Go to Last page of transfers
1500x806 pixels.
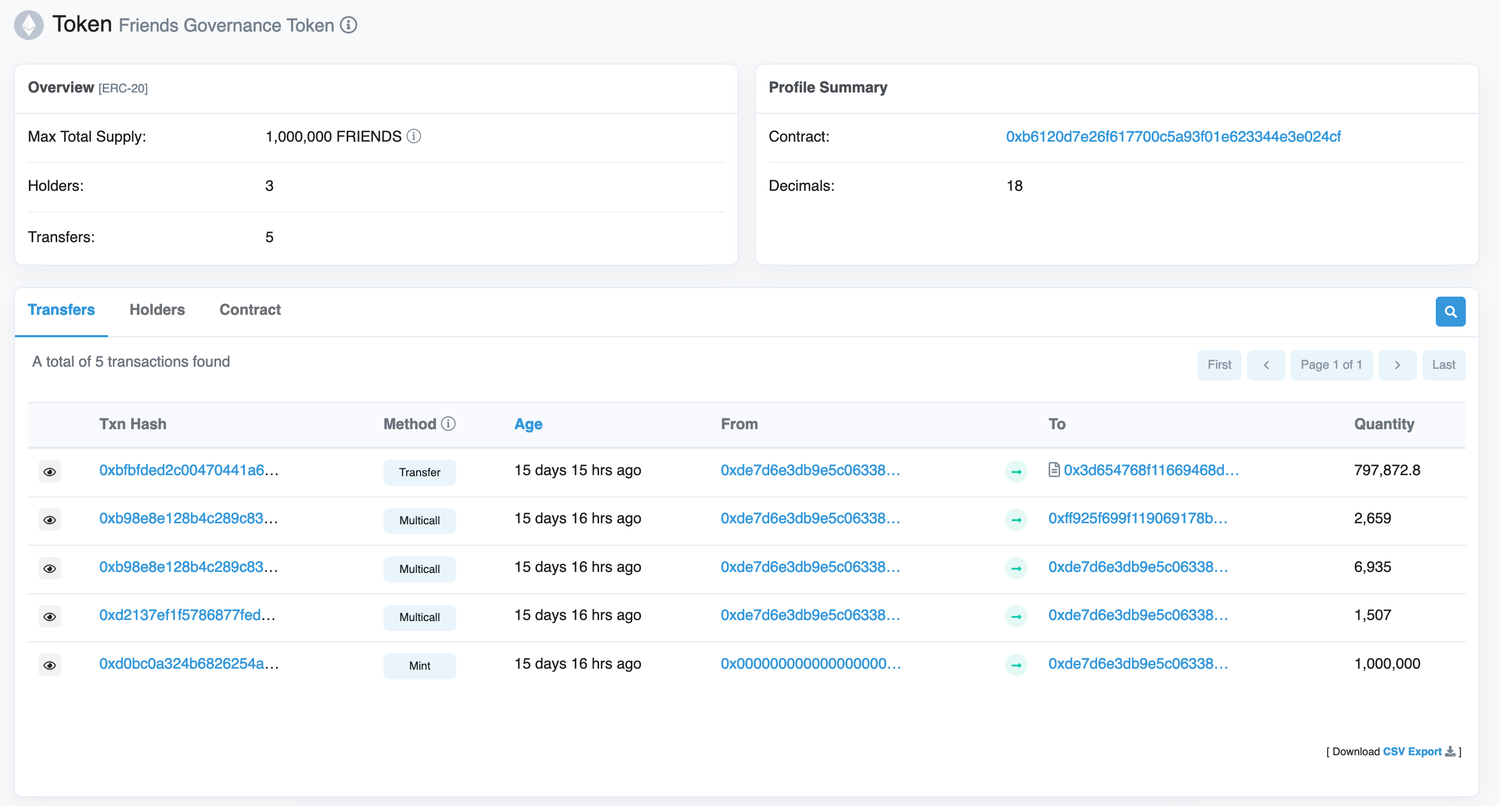click(1444, 365)
